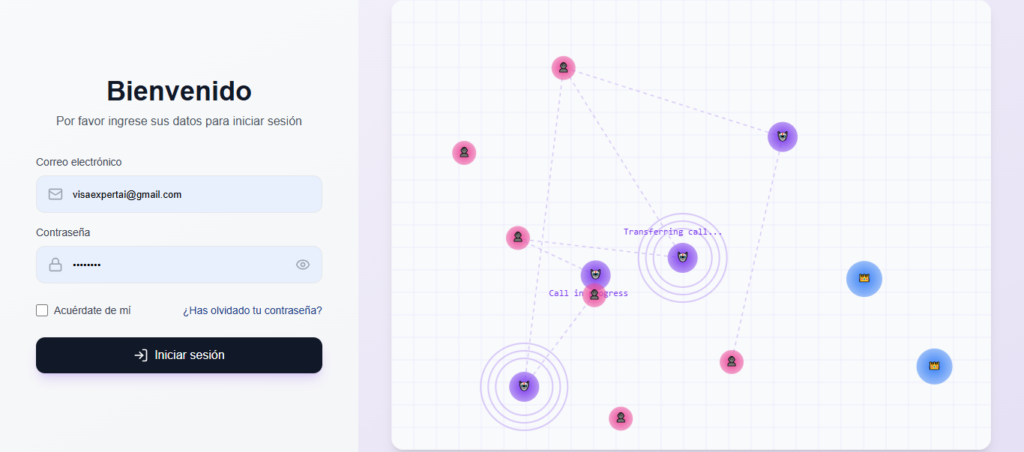Click the login arrow icon on sign-in button
This screenshot has height=452, width=1024.
point(140,355)
